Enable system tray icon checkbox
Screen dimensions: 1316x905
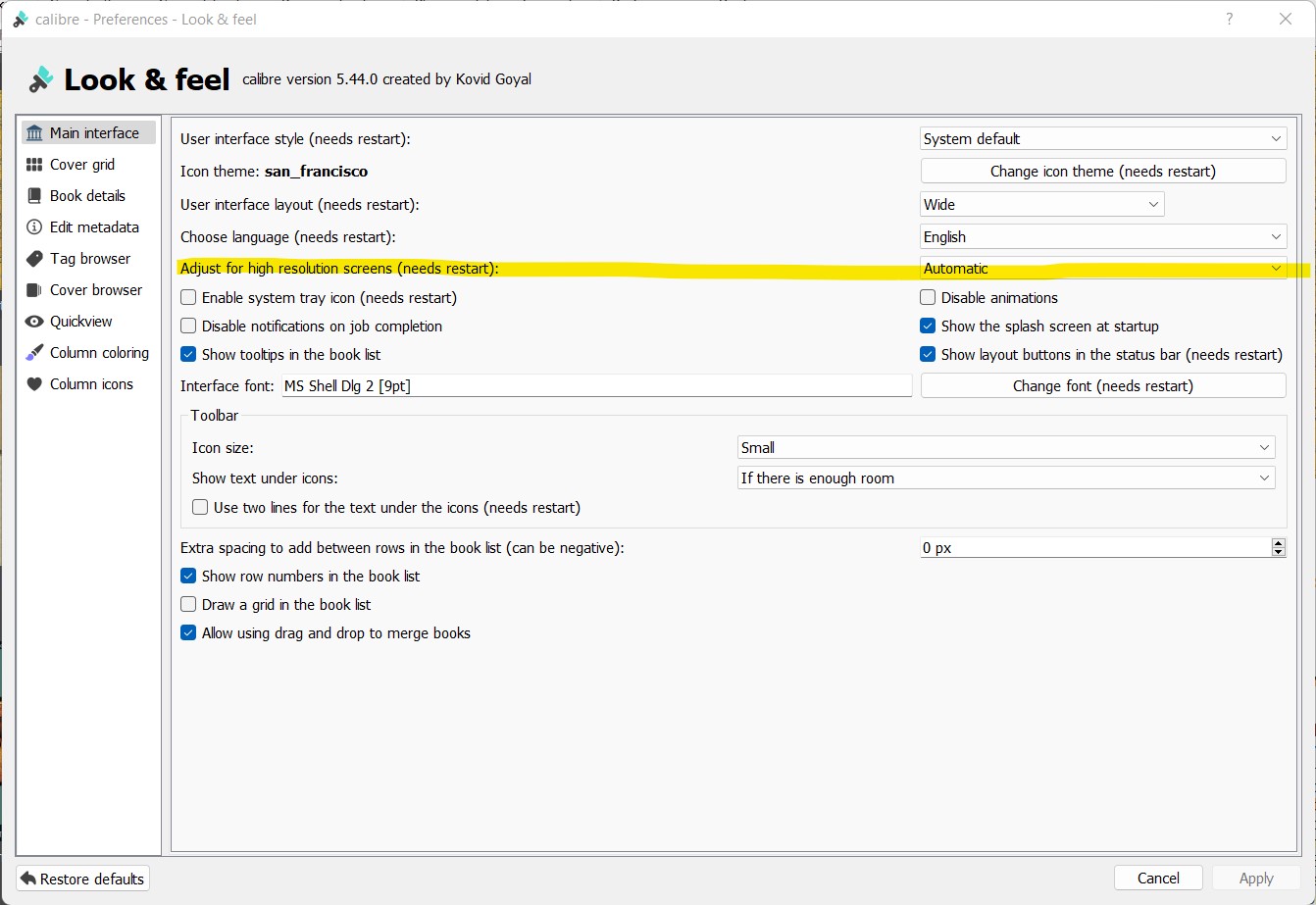pyautogui.click(x=189, y=298)
